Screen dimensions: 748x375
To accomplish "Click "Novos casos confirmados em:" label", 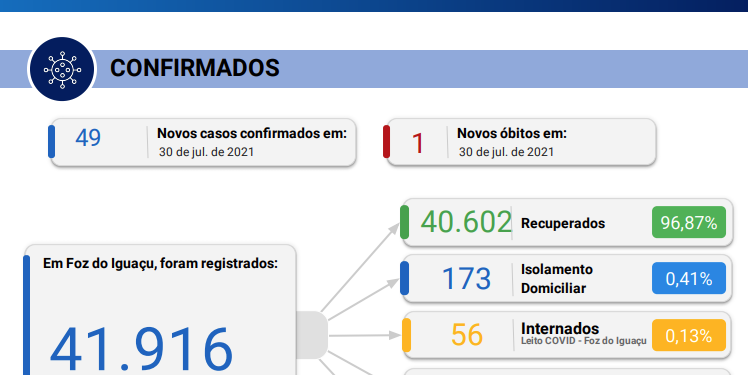I will pos(252,133).
